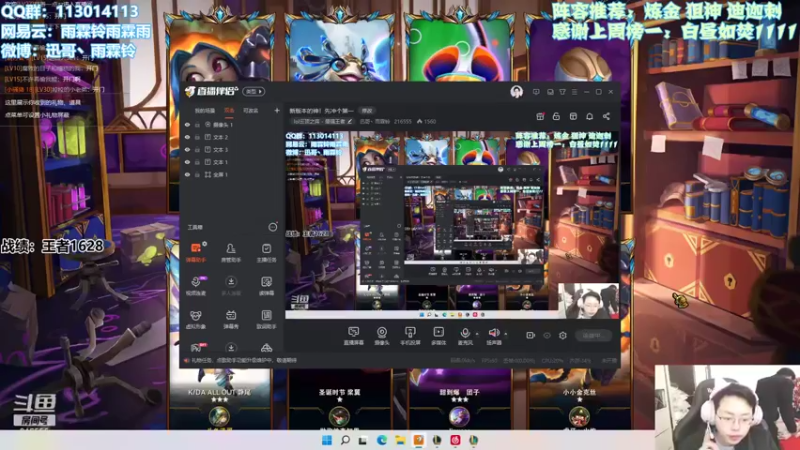Screen dimensions: 800x450
Task: Select 全屏 1 source row
Action: [x=232, y=174]
